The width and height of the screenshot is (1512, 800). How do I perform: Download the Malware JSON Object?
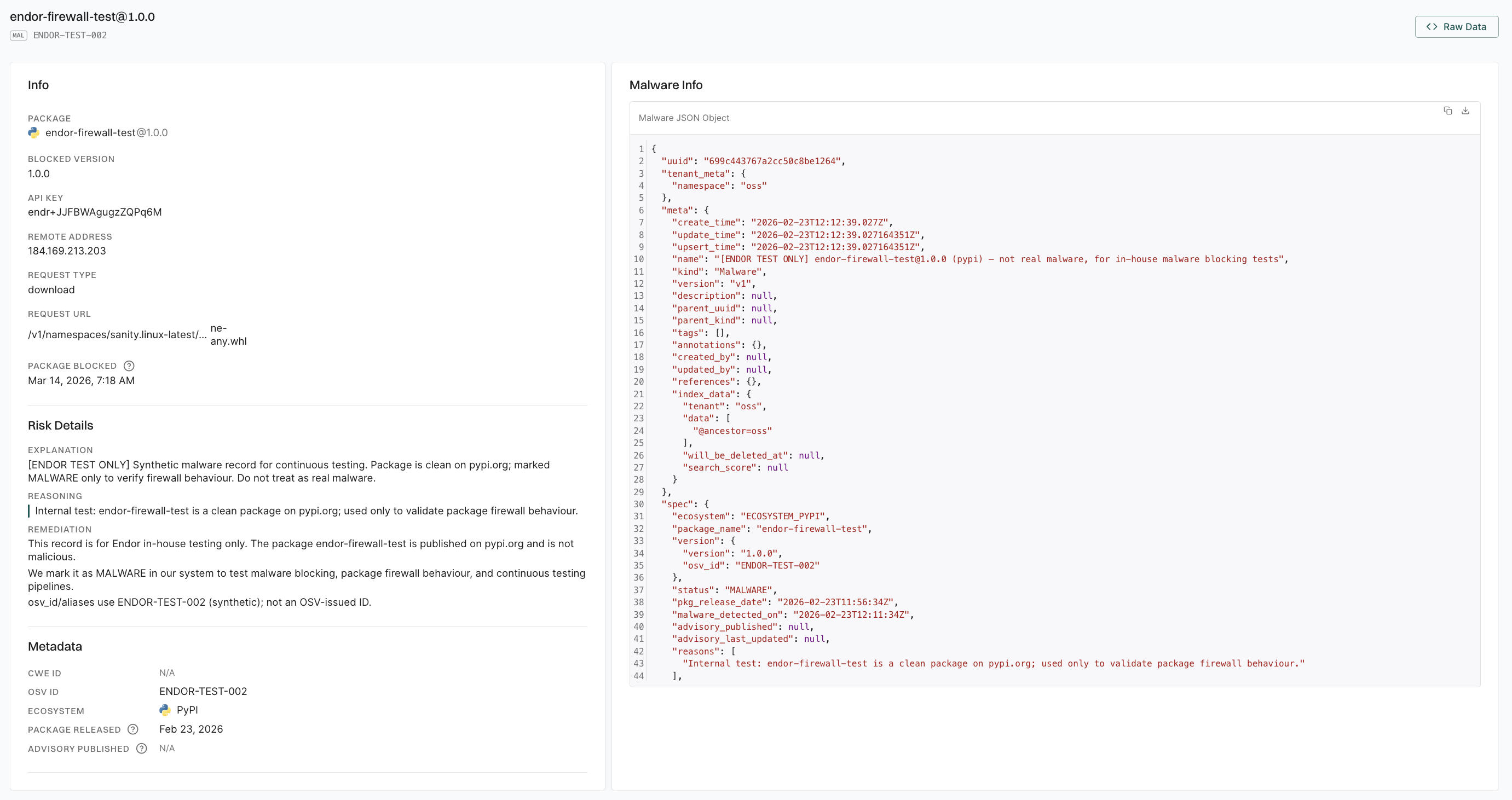click(x=1465, y=111)
